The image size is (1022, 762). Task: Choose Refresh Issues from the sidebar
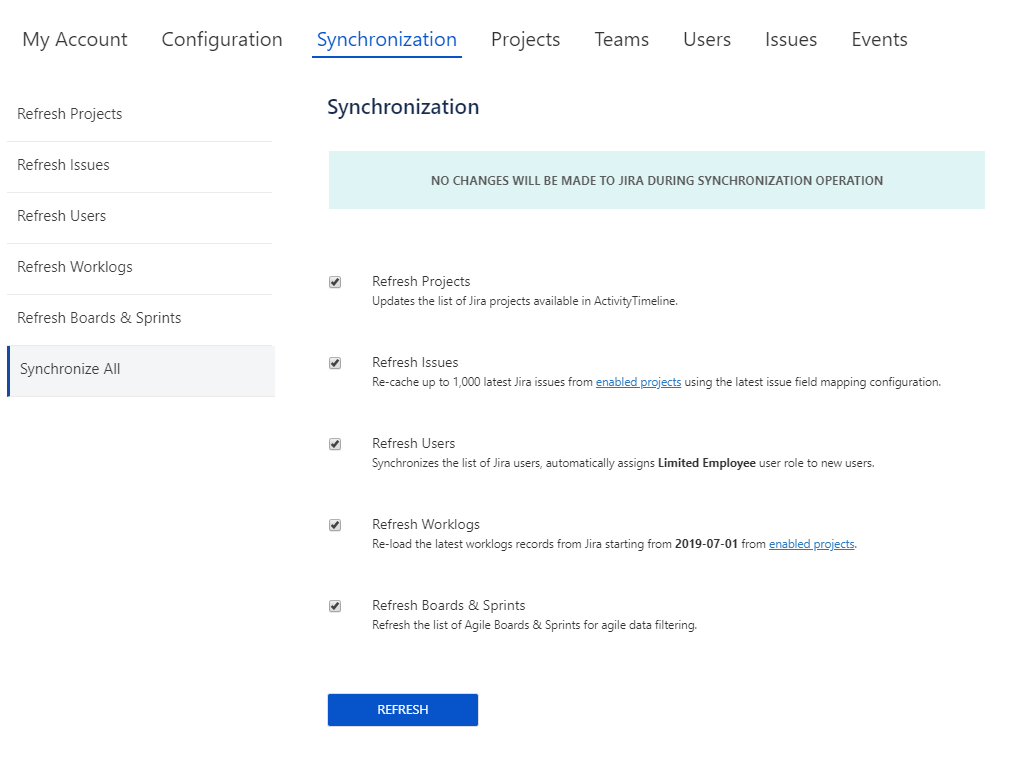click(x=64, y=165)
